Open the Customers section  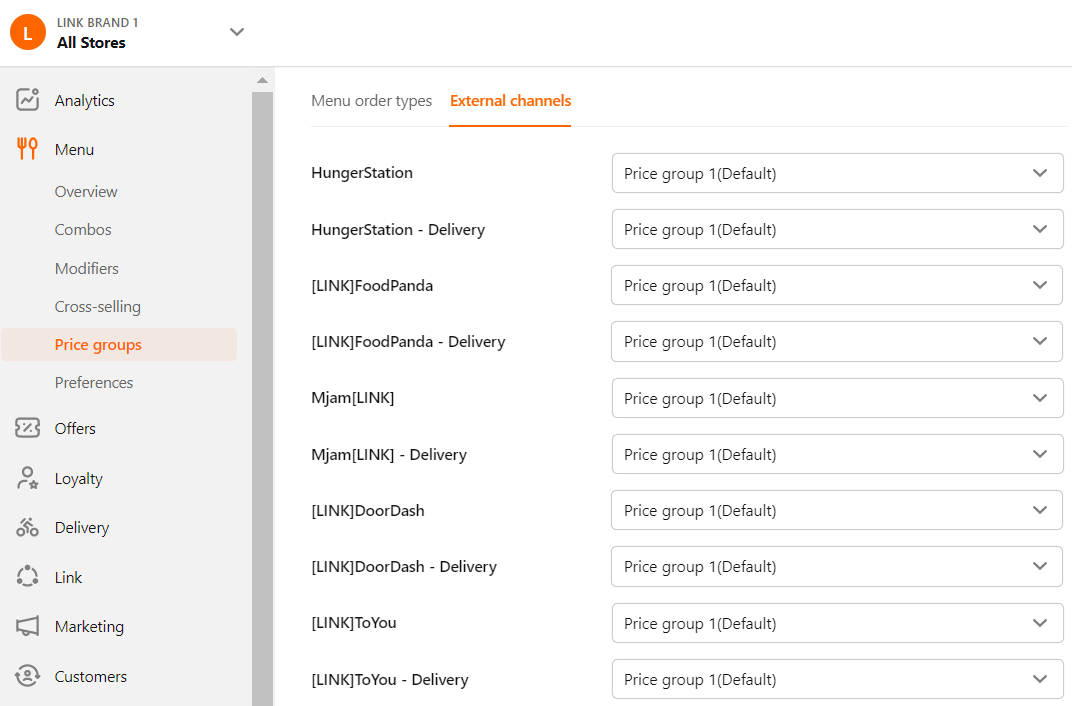(91, 677)
